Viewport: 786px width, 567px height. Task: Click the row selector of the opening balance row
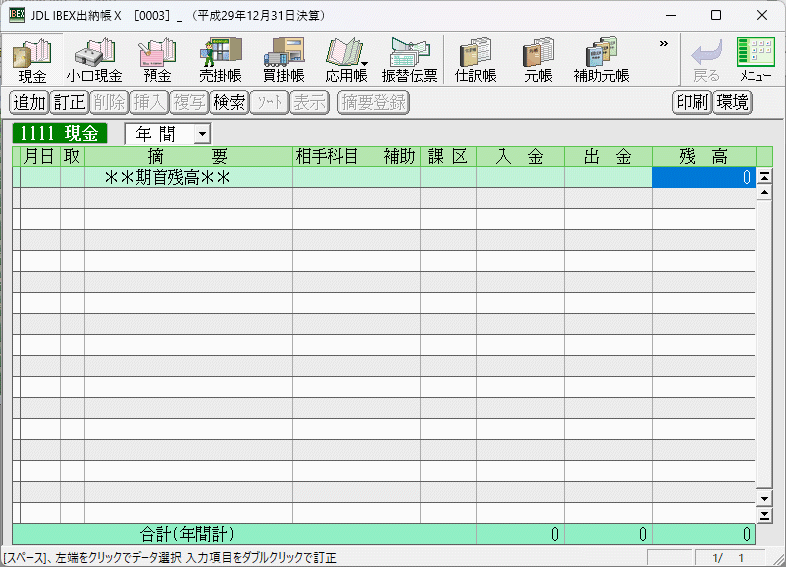click(x=17, y=177)
